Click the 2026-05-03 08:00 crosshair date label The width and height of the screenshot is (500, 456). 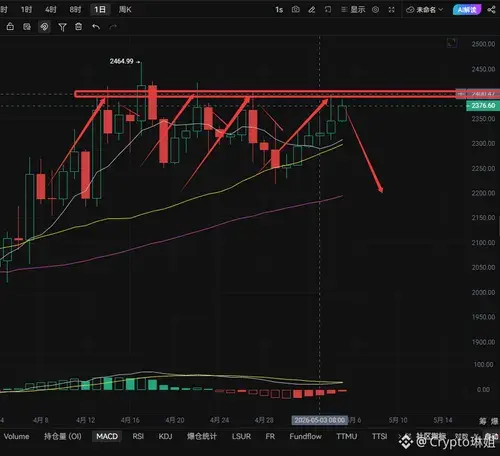[320, 420]
